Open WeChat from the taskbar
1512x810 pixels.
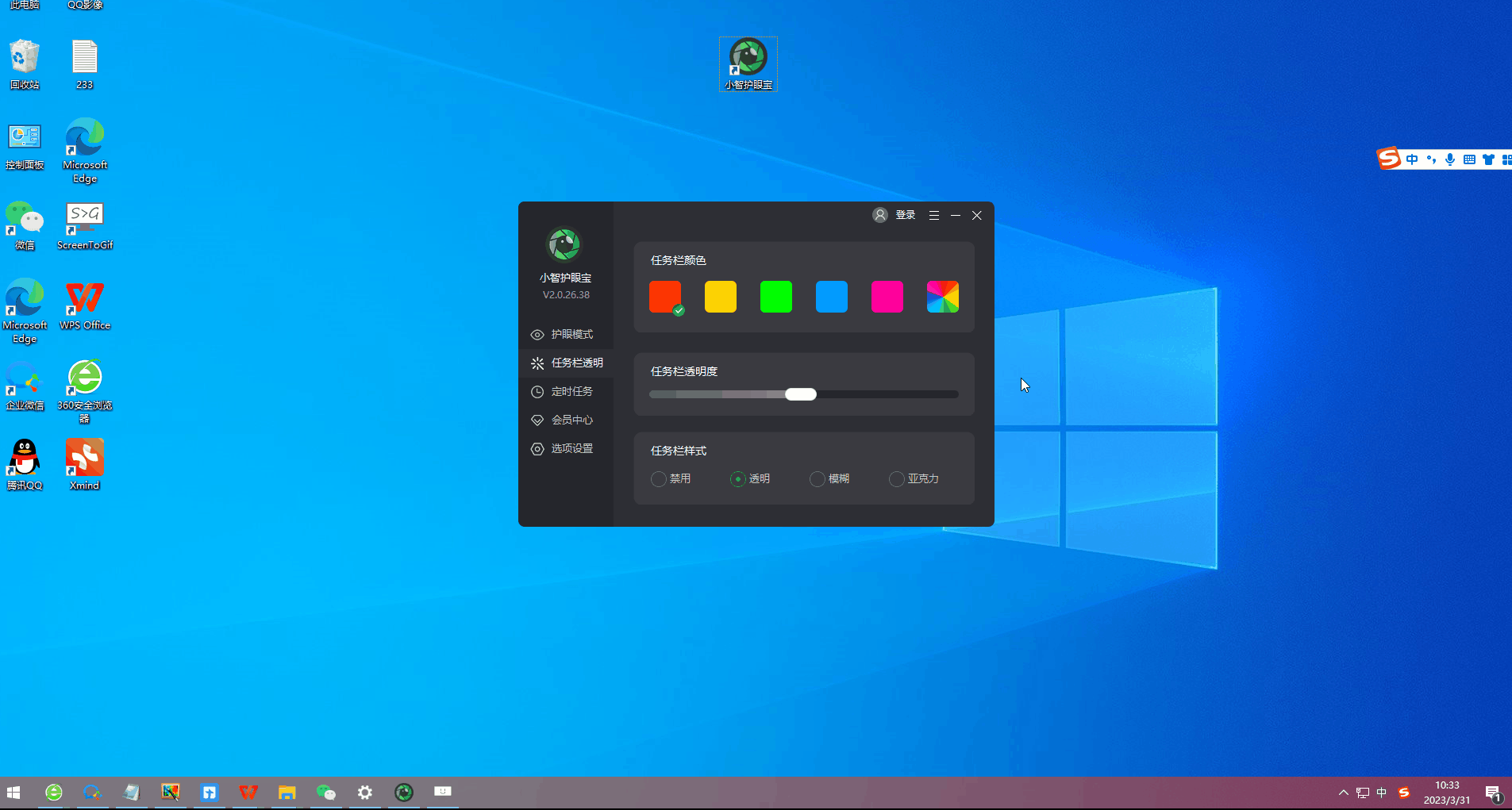[326, 791]
